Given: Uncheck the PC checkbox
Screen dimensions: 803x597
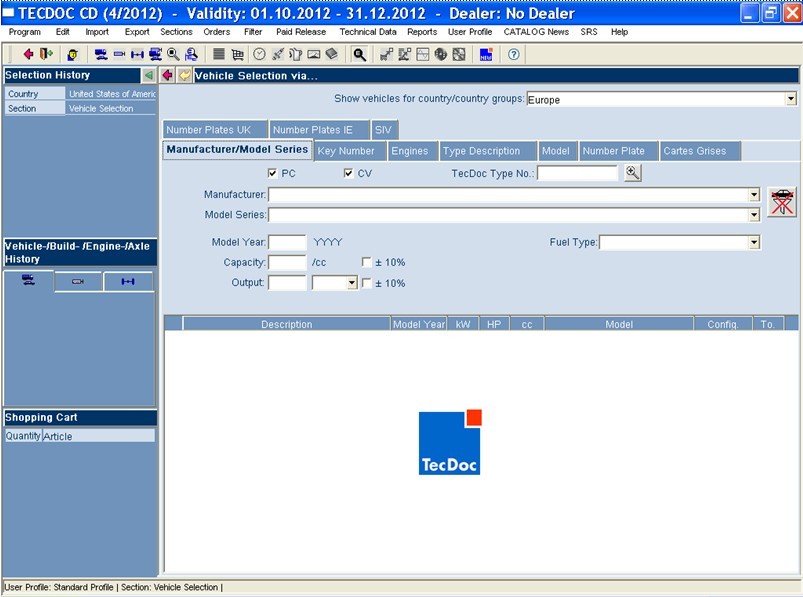Looking at the screenshot, I should [x=274, y=172].
